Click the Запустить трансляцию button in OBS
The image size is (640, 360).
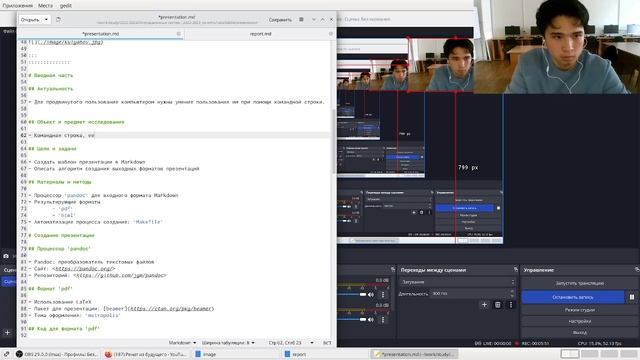point(579,283)
